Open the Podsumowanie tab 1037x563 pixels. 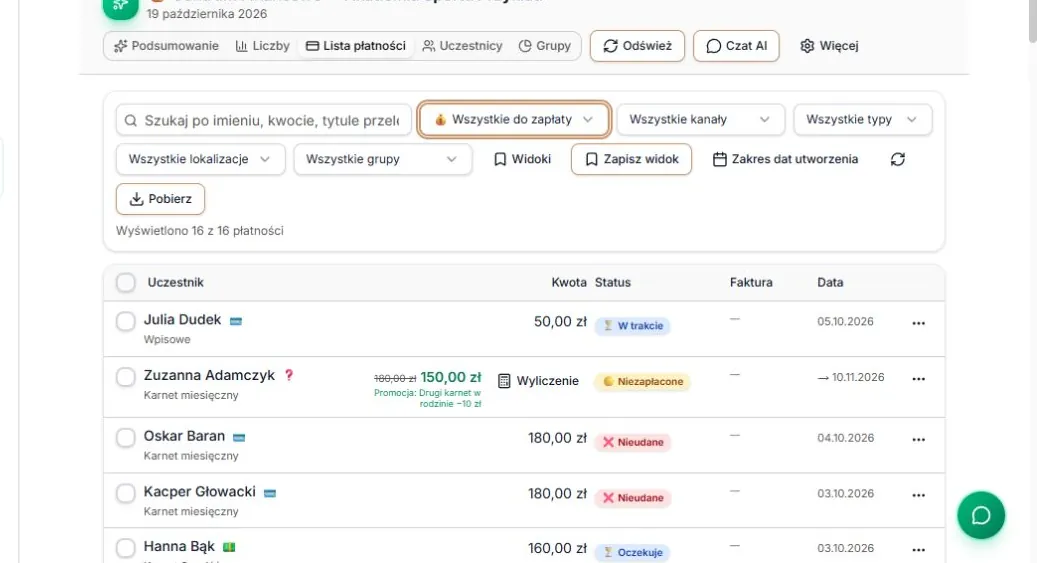point(166,46)
